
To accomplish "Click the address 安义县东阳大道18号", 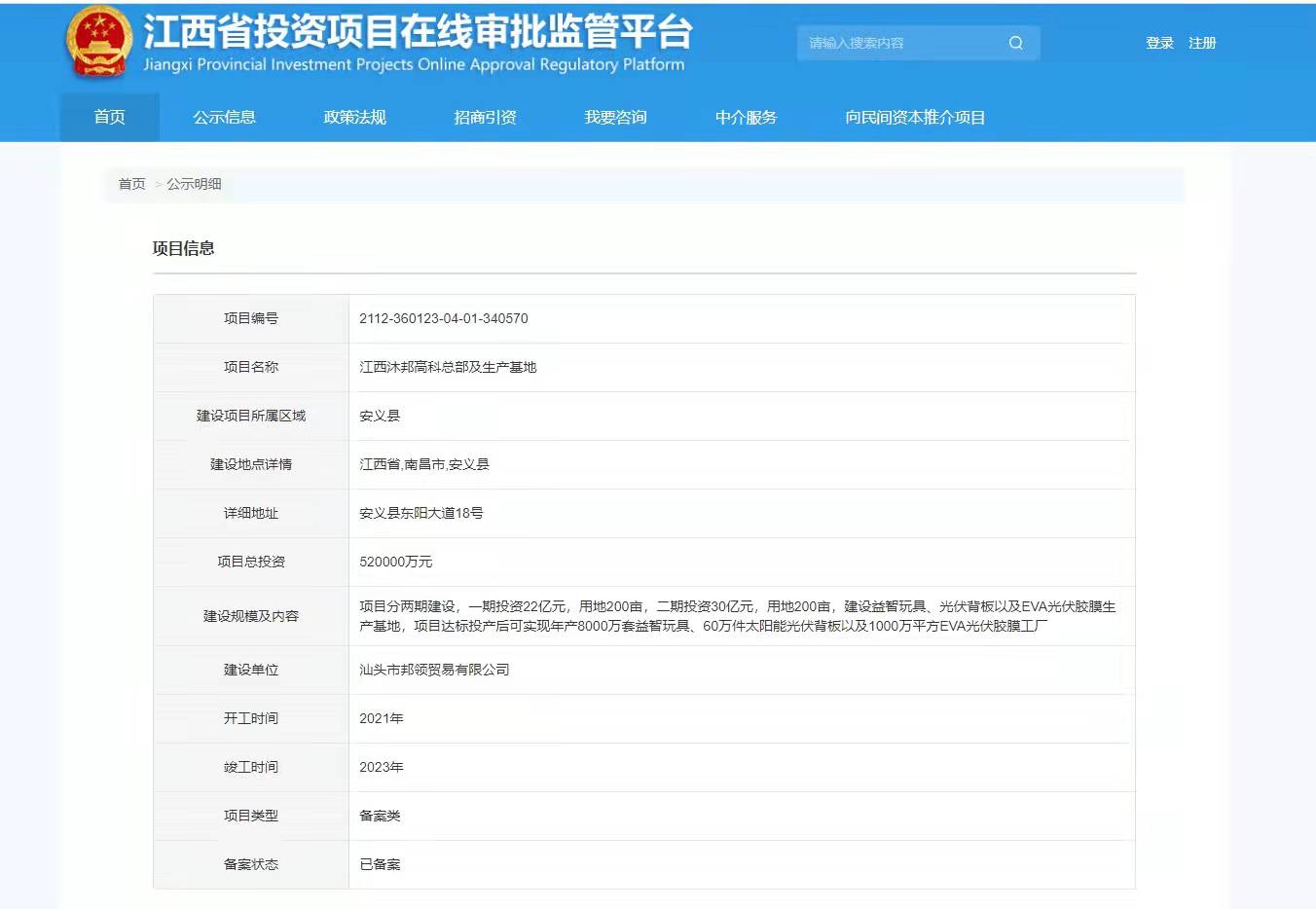I will [420, 513].
